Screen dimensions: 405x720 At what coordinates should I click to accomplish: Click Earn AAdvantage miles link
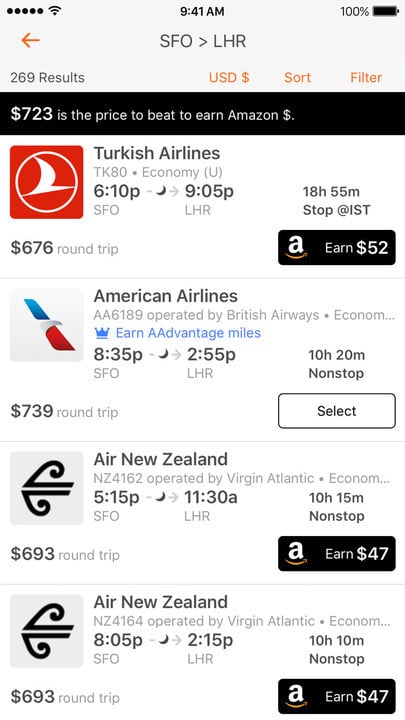[x=188, y=333]
